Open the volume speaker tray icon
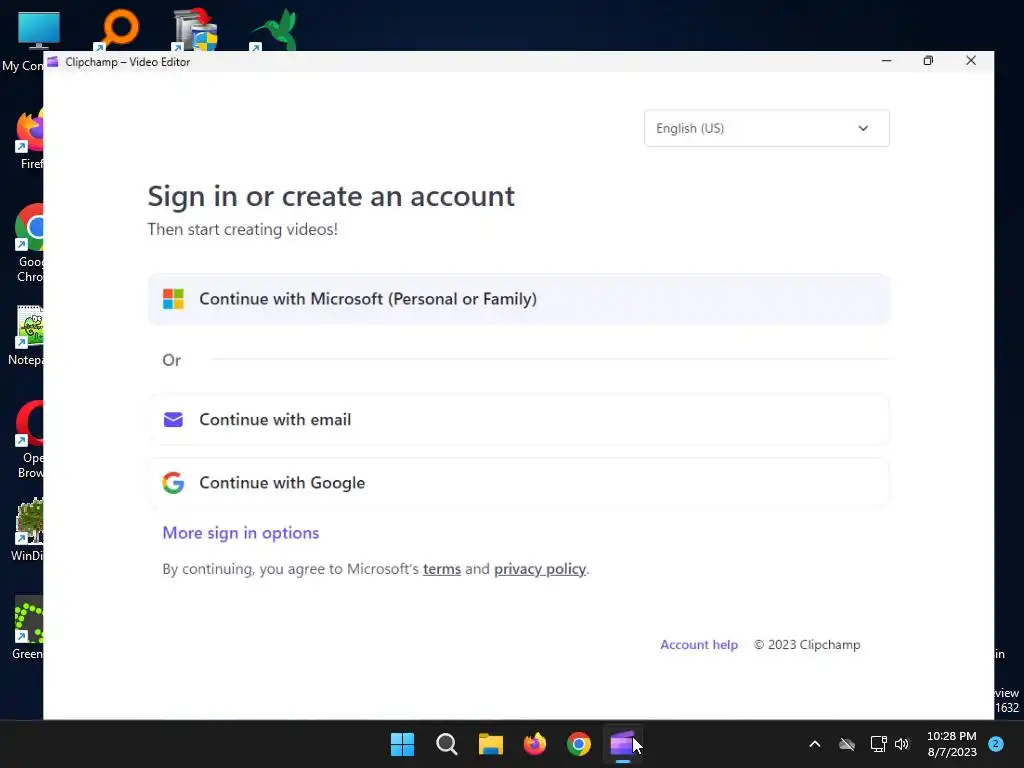The height and width of the screenshot is (768, 1024). click(902, 744)
